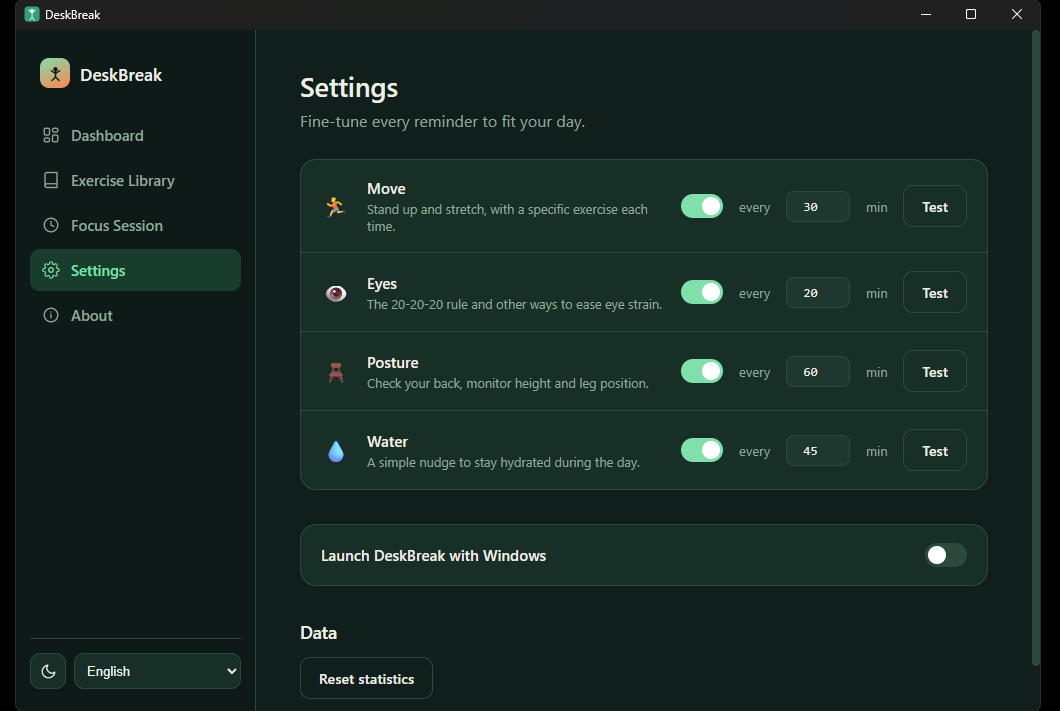Image resolution: width=1060 pixels, height=711 pixels.
Task: Click the Data section heading
Action: (318, 633)
